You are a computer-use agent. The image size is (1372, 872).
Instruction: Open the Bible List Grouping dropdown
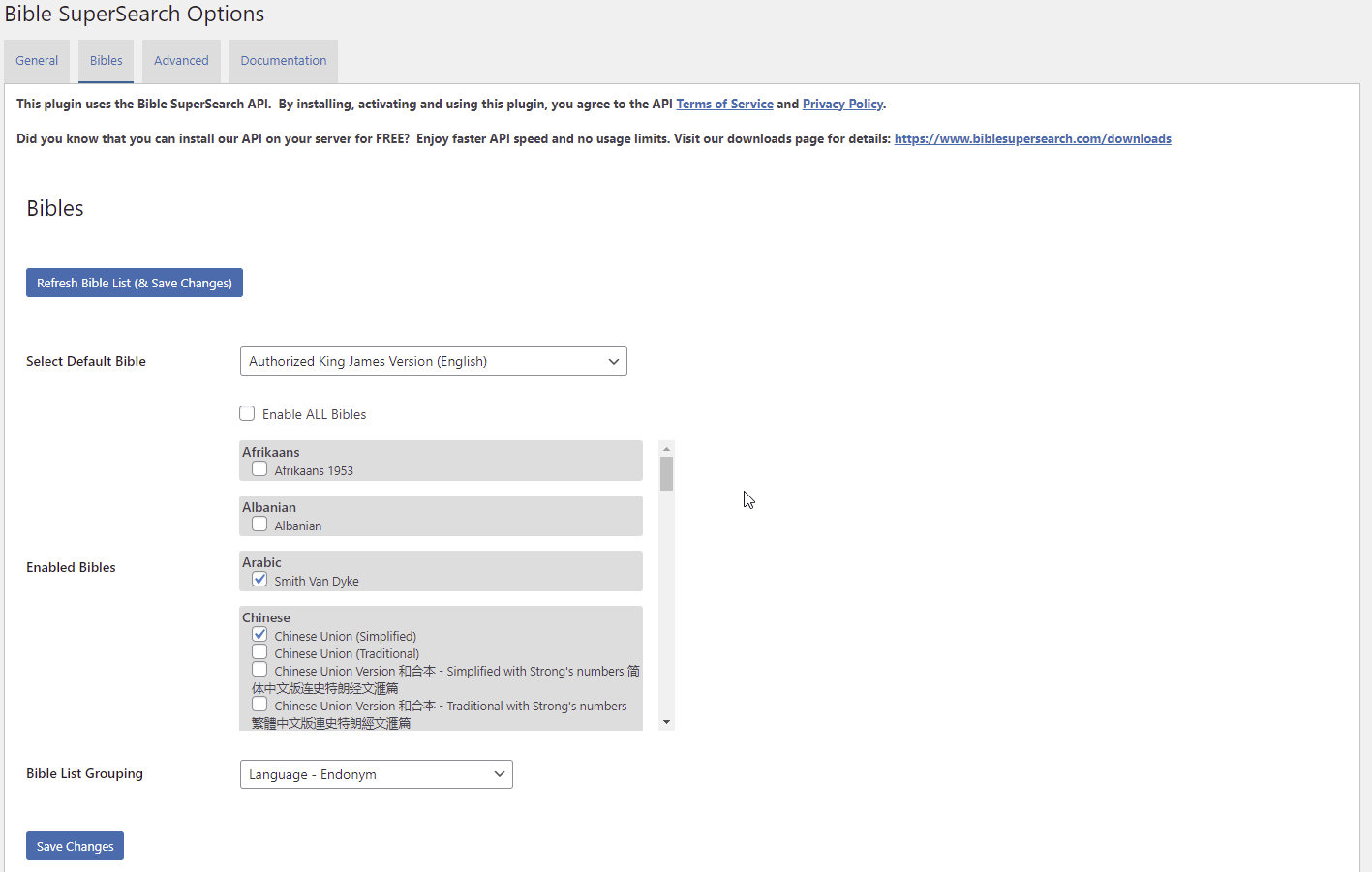377,774
